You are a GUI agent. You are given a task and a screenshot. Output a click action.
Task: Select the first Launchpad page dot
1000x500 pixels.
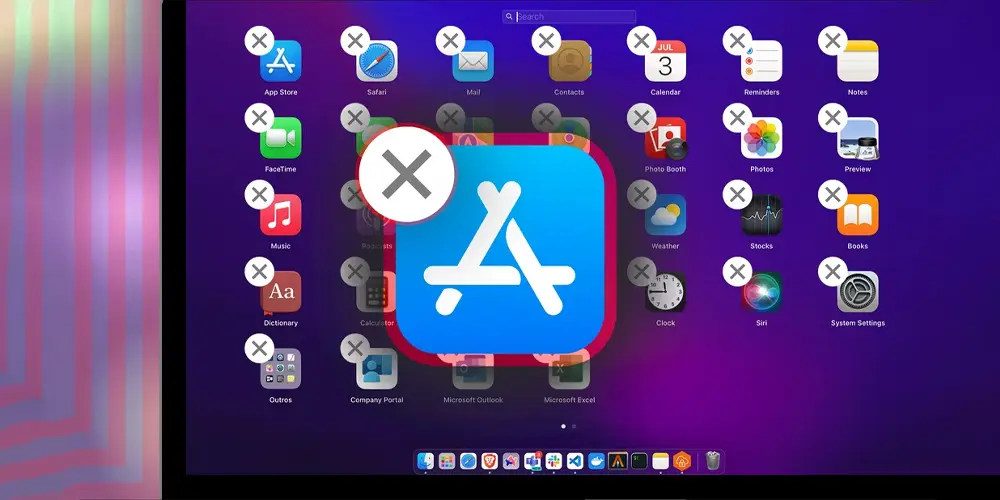(563, 426)
